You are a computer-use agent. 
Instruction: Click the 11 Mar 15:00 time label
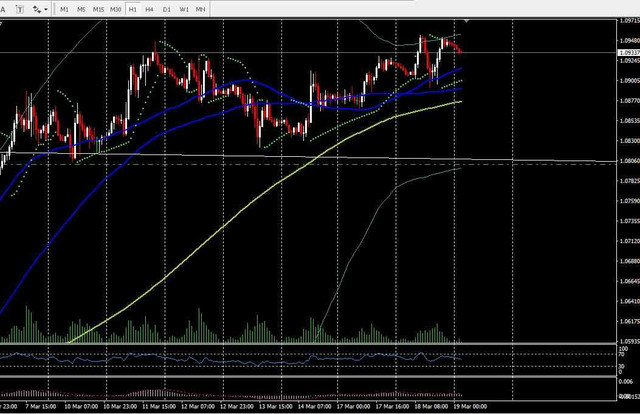(x=159, y=407)
